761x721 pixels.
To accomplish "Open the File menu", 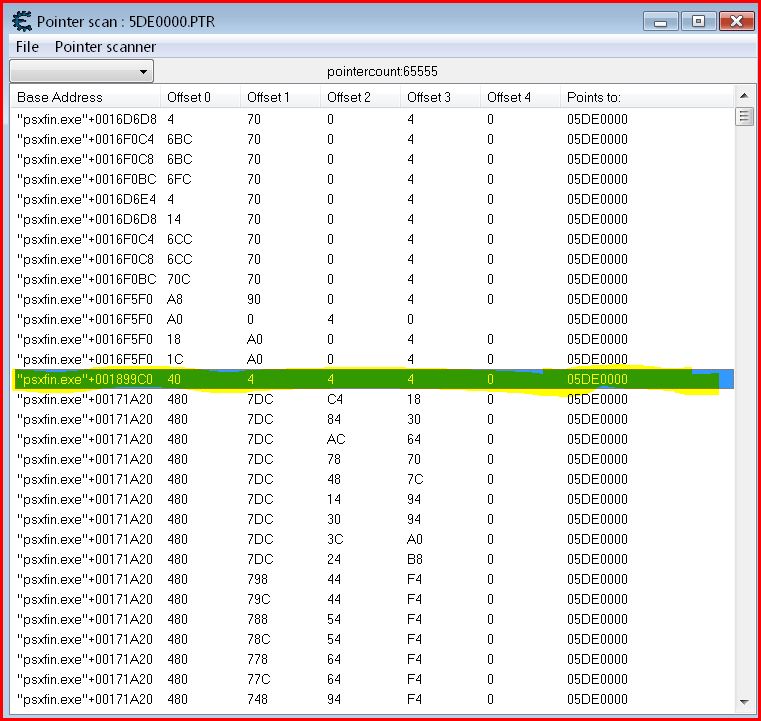I will tap(27, 46).
